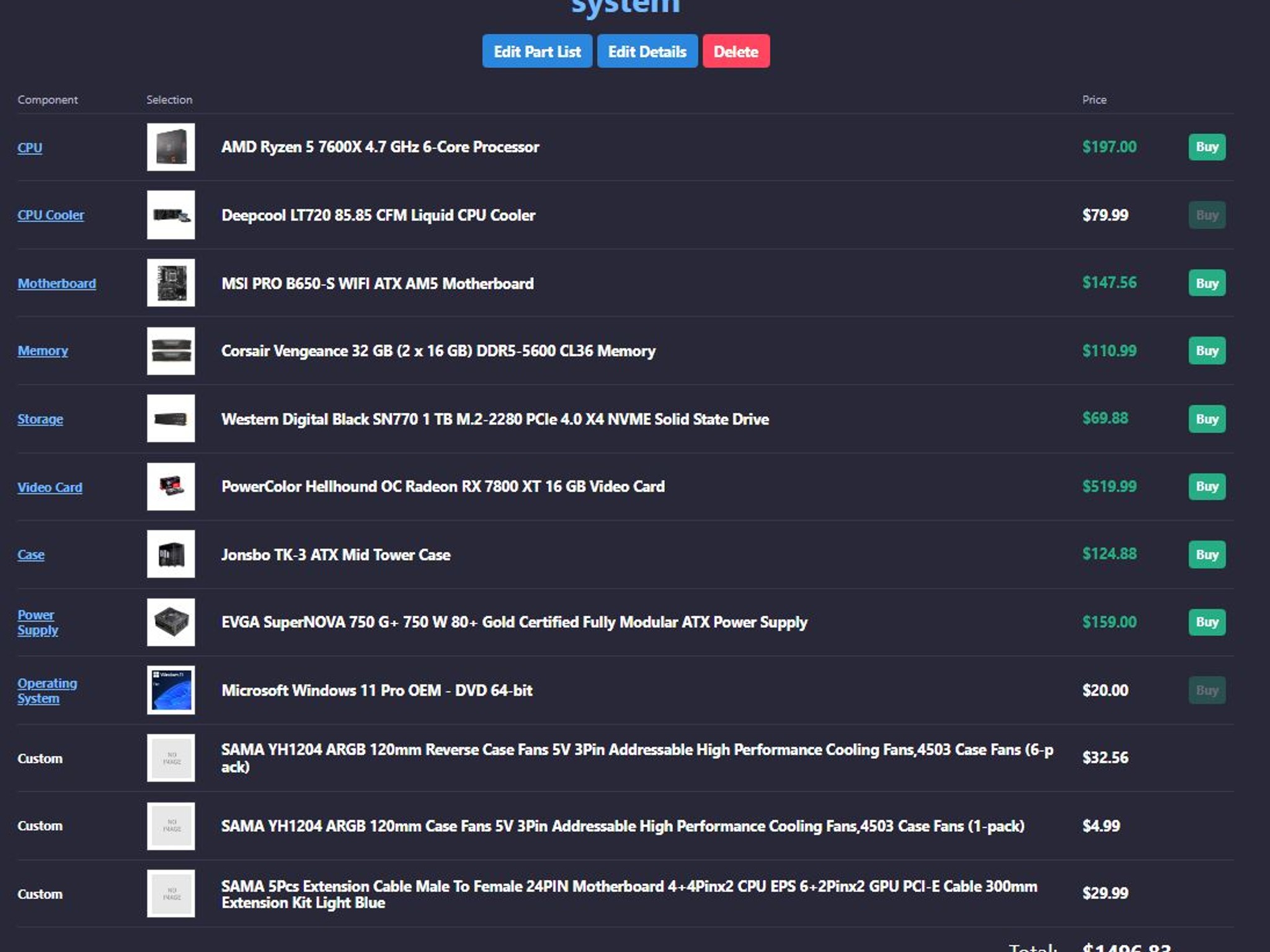Click the Case component link

tap(31, 555)
